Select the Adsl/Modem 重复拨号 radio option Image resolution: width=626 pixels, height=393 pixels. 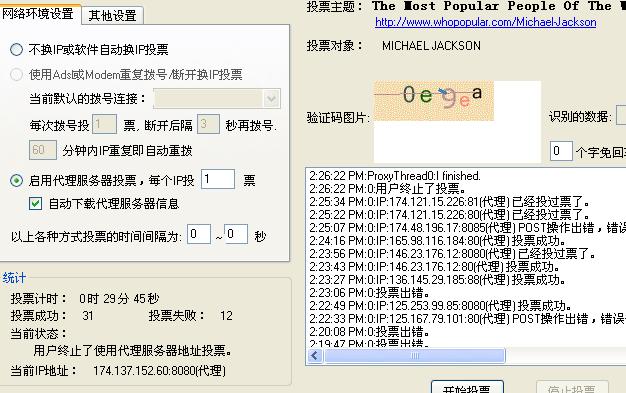pyautogui.click(x=16, y=74)
